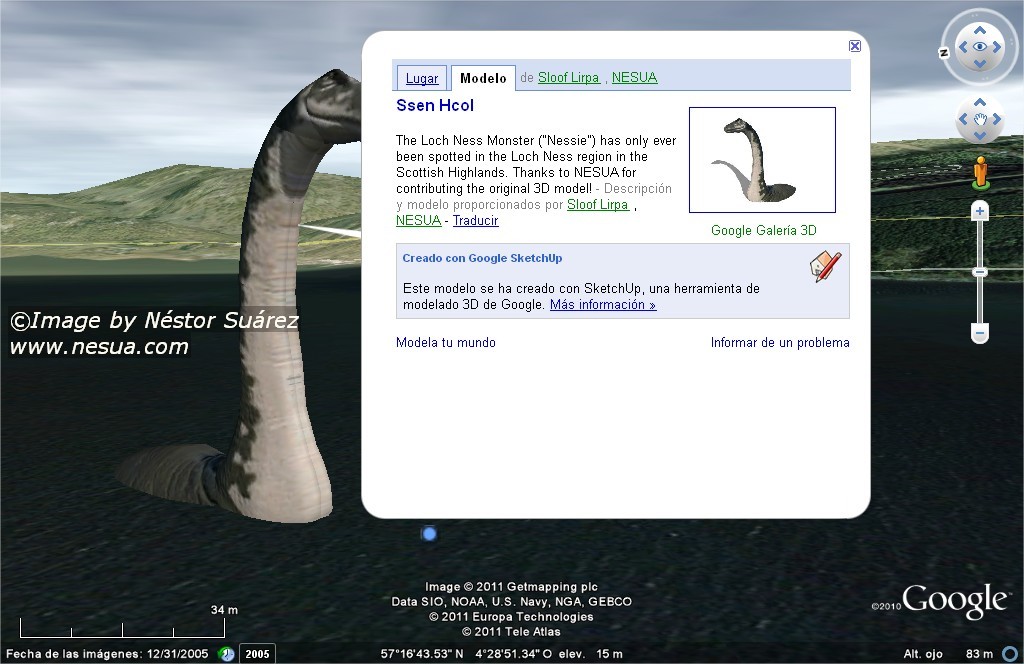The image size is (1024, 664).
Task: Open Nessie model thumbnail preview
Action: pyautogui.click(x=762, y=160)
